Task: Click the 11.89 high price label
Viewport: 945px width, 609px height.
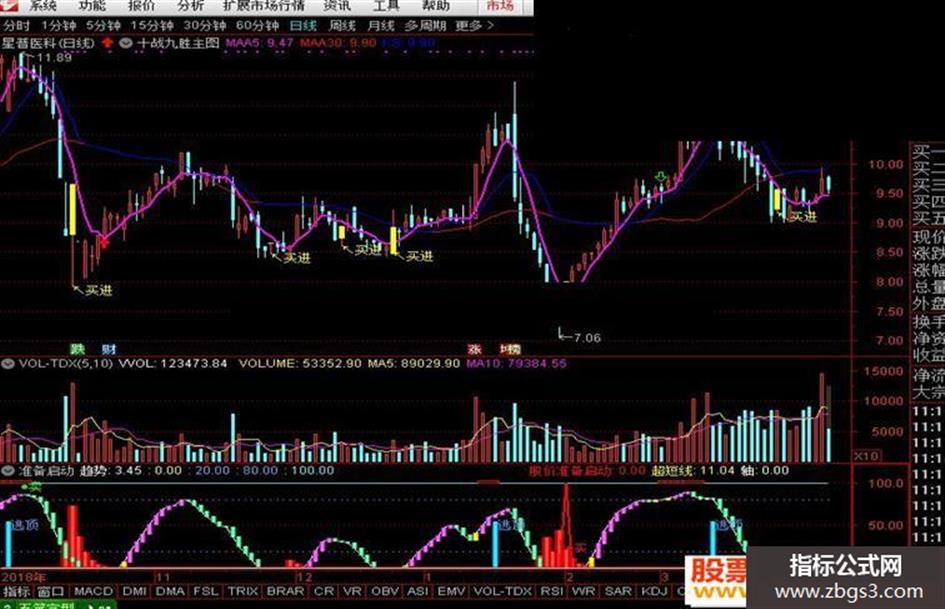Action: click(x=54, y=58)
